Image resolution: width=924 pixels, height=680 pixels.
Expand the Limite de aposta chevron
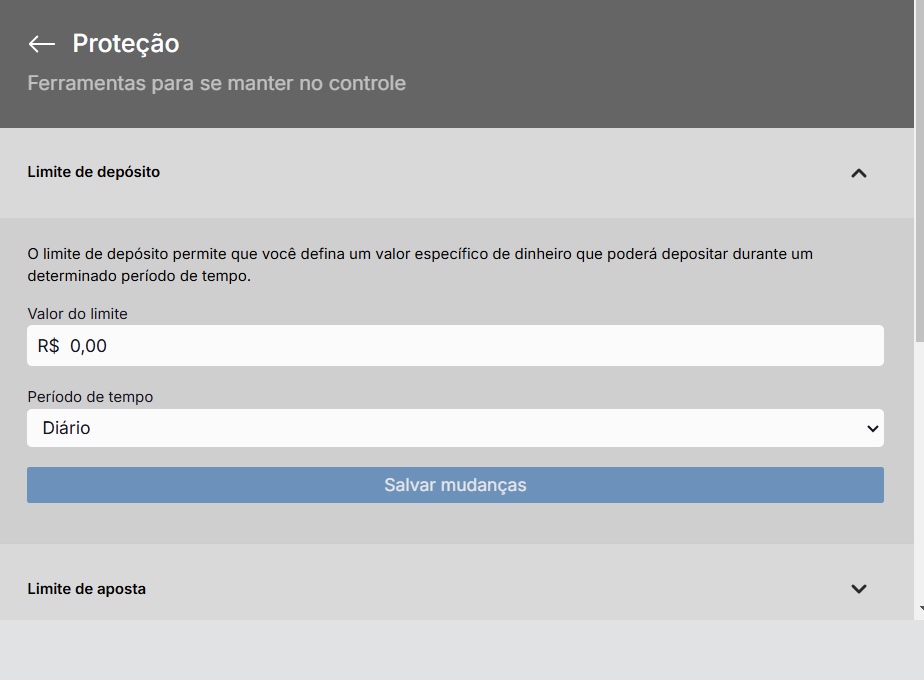click(858, 589)
